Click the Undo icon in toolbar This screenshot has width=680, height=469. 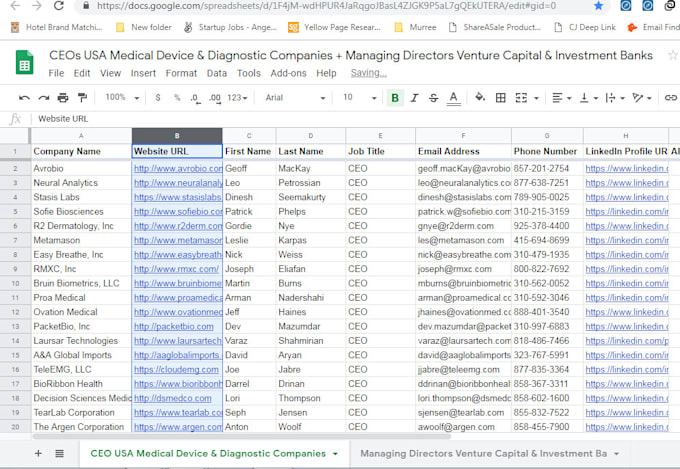24,98
